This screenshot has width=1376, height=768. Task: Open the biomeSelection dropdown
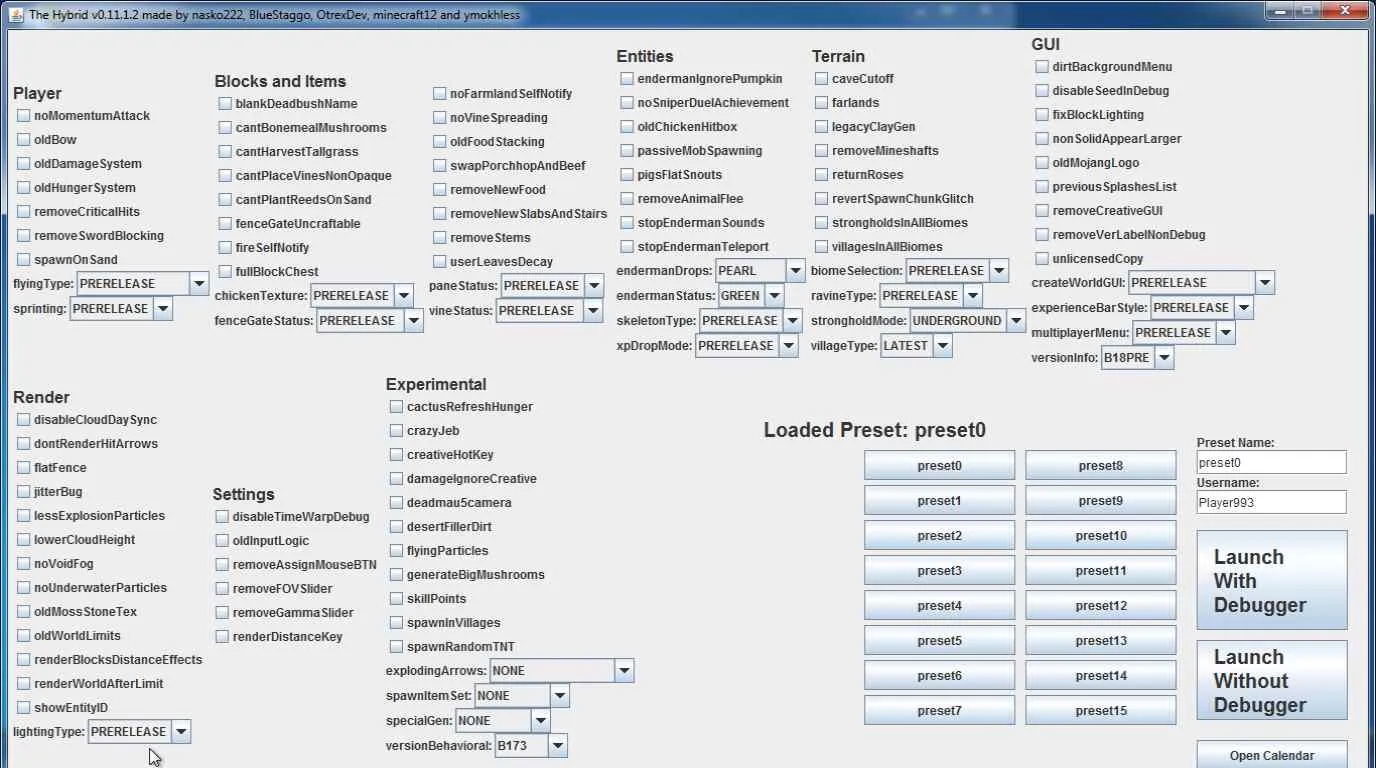click(957, 271)
